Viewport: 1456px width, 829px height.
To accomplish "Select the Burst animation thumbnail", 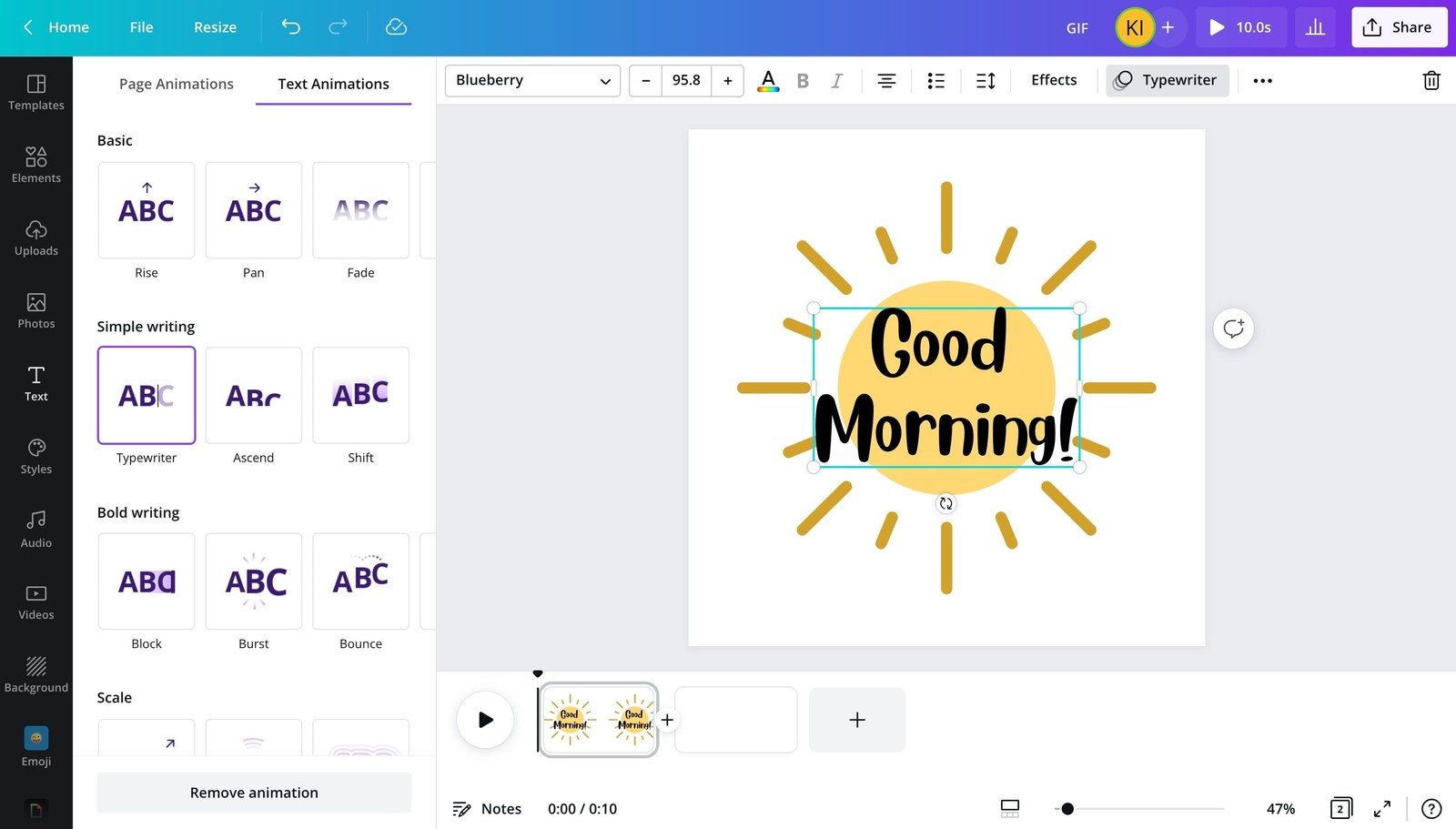I will (x=254, y=582).
